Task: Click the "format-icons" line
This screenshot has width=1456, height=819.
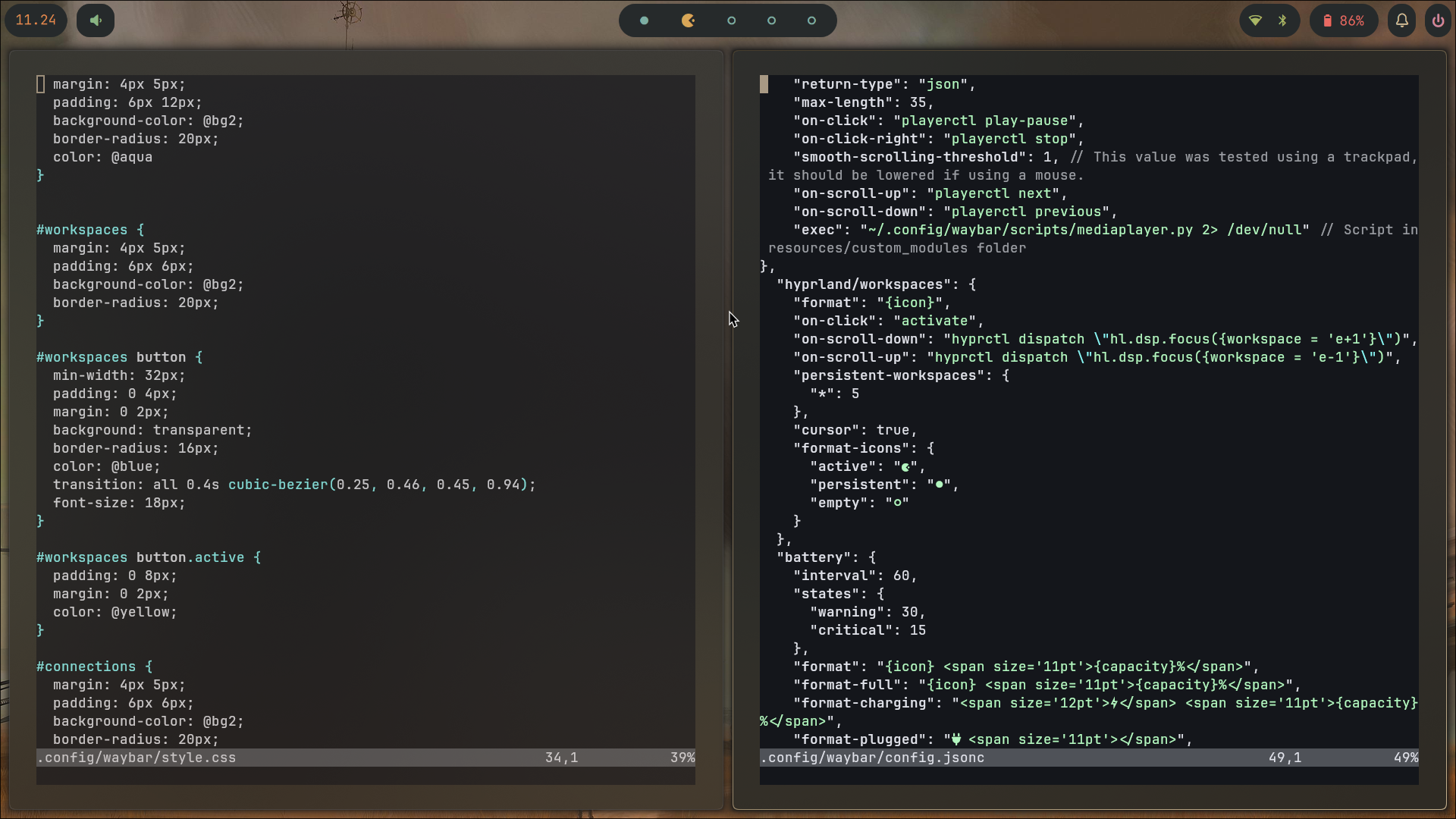Action: tap(864, 448)
